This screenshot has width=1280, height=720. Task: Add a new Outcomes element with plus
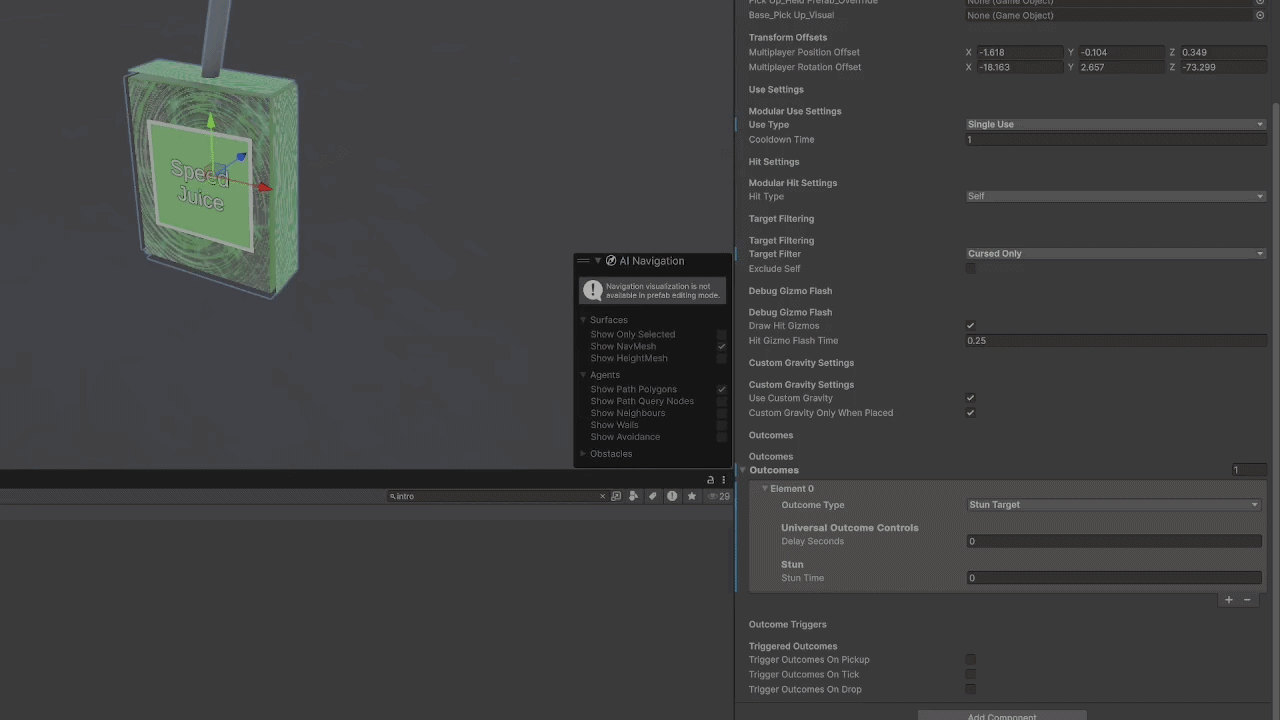(1229, 600)
